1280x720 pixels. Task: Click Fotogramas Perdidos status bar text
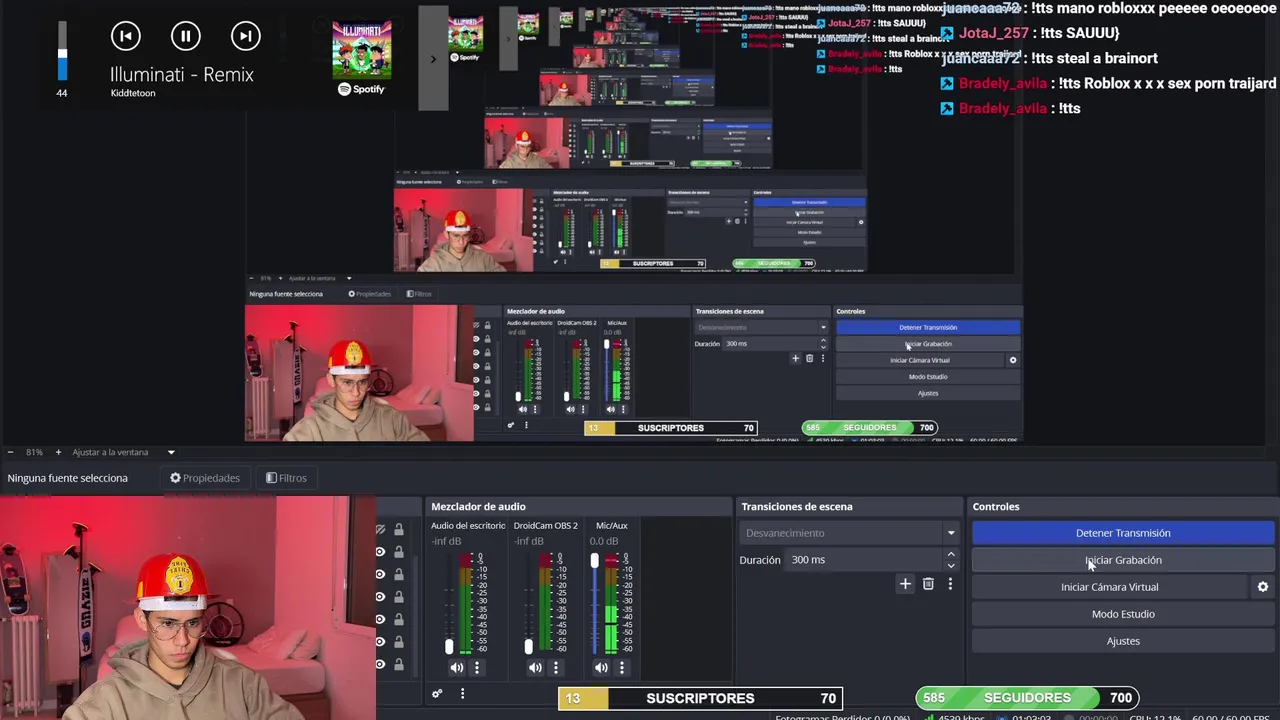843,716
